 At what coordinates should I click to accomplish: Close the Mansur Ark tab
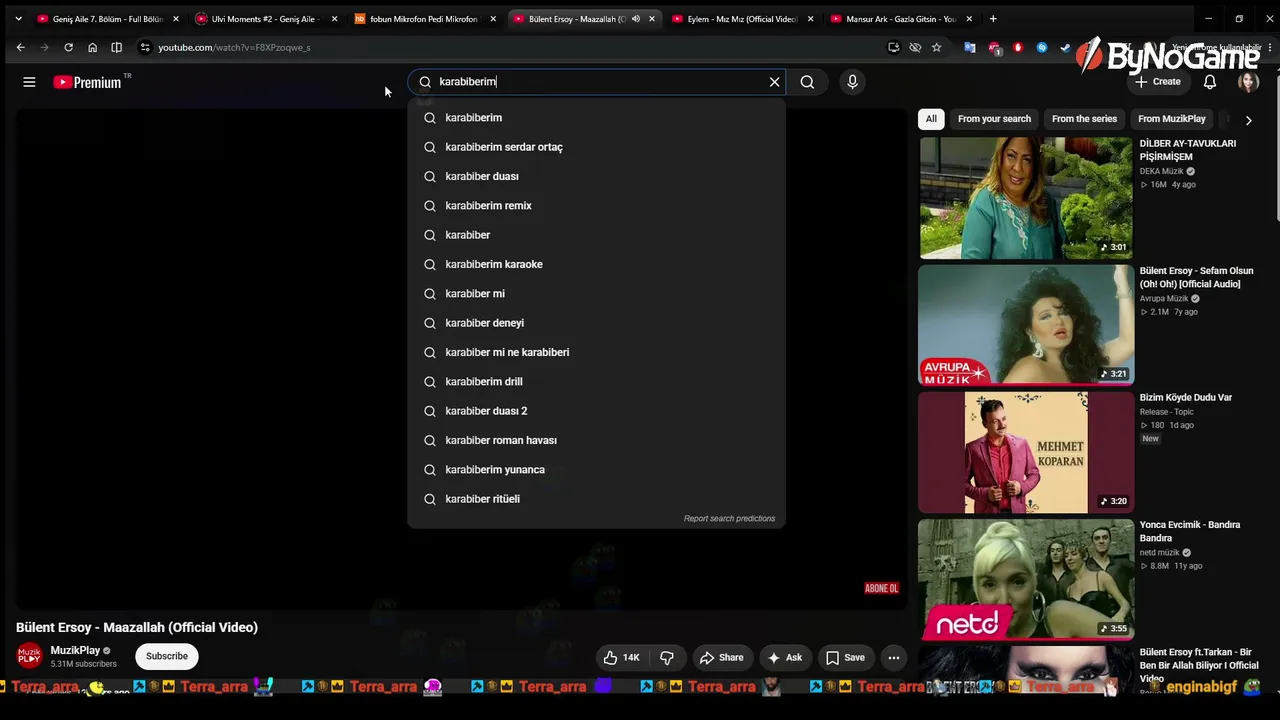pos(969,19)
